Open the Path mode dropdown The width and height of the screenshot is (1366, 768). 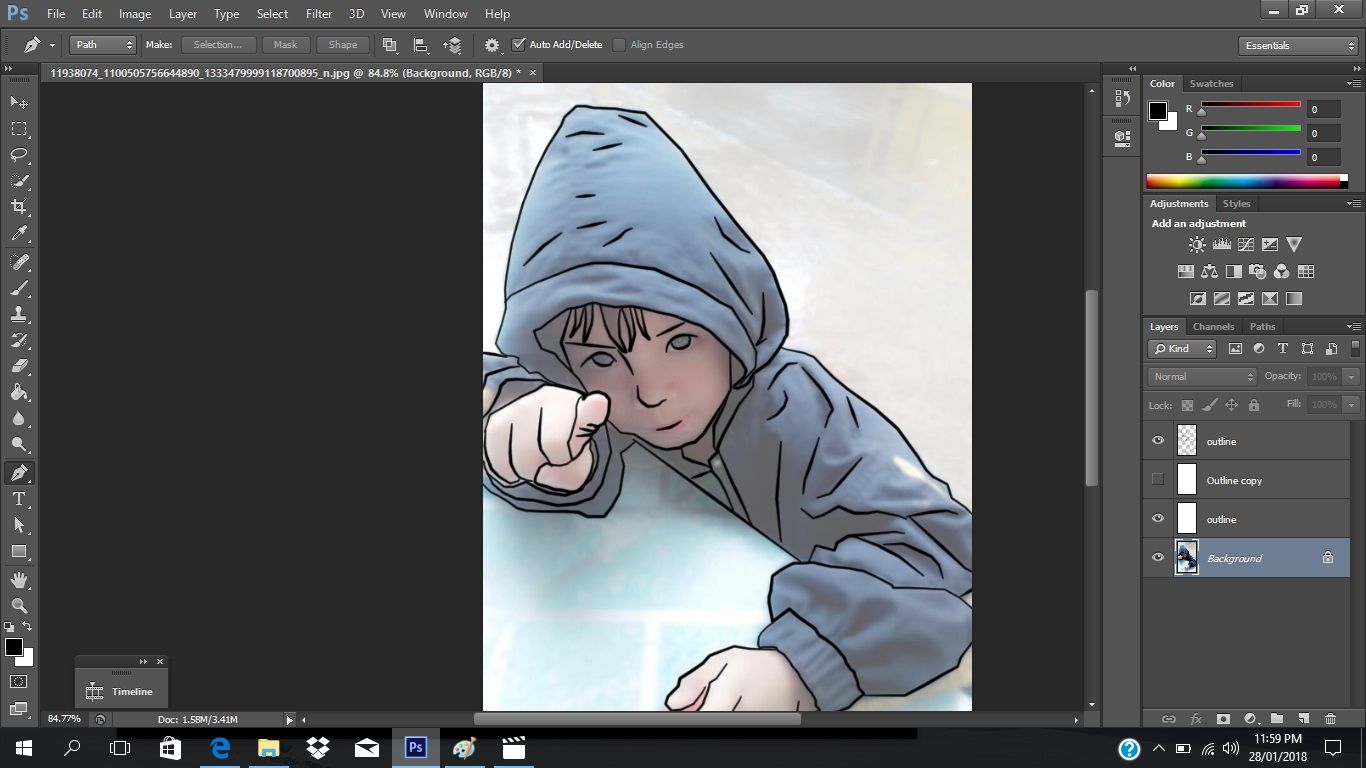pos(102,45)
